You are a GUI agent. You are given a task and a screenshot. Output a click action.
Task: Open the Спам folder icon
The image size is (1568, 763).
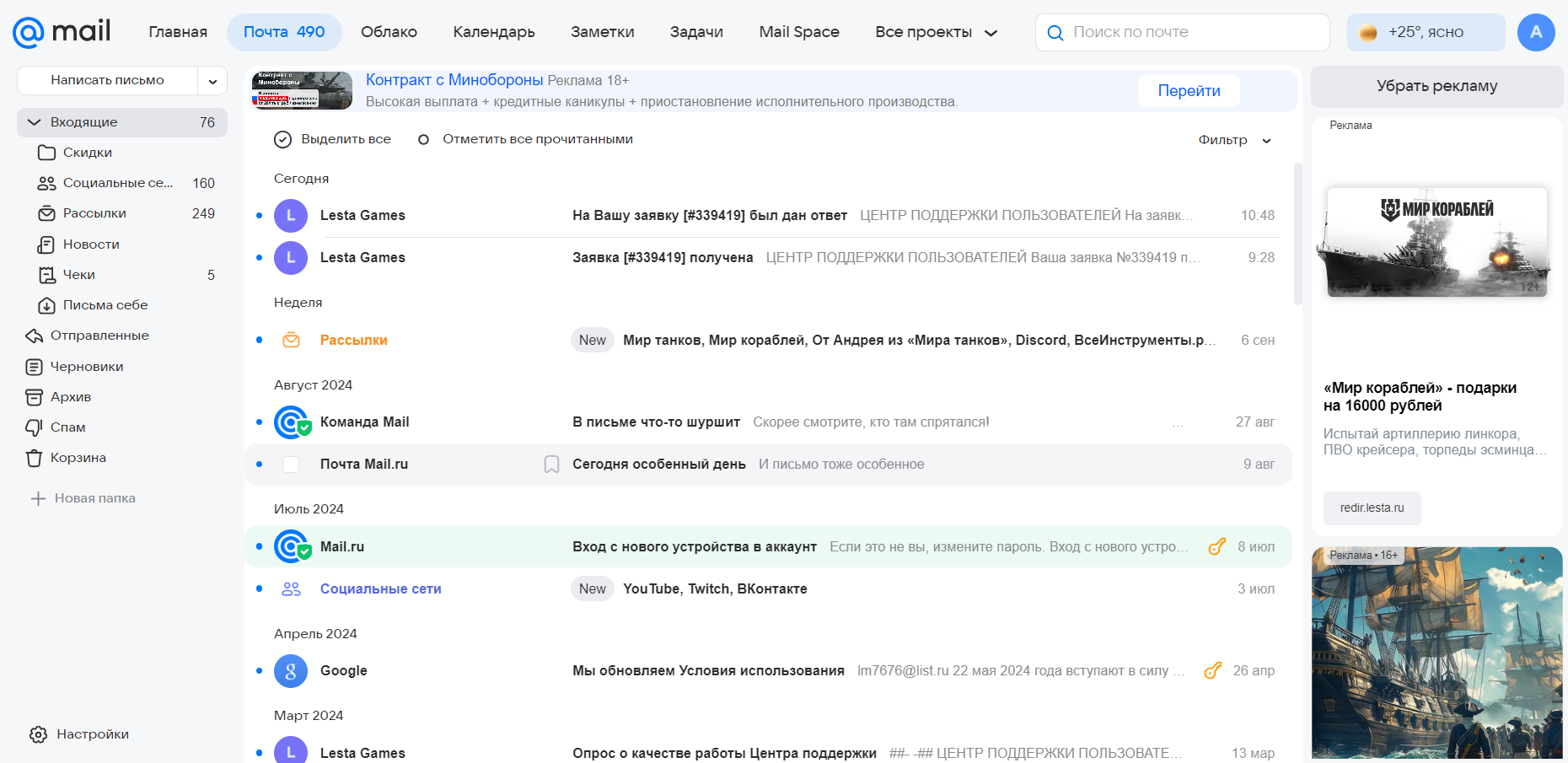click(34, 427)
